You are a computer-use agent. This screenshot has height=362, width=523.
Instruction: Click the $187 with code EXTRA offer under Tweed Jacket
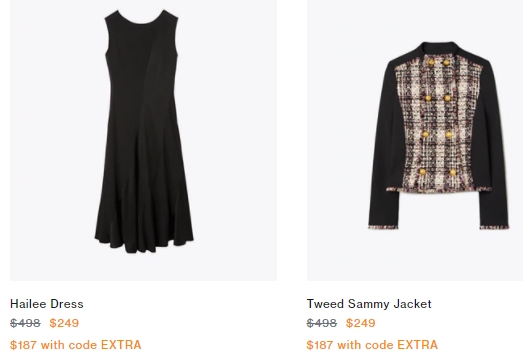click(x=372, y=345)
